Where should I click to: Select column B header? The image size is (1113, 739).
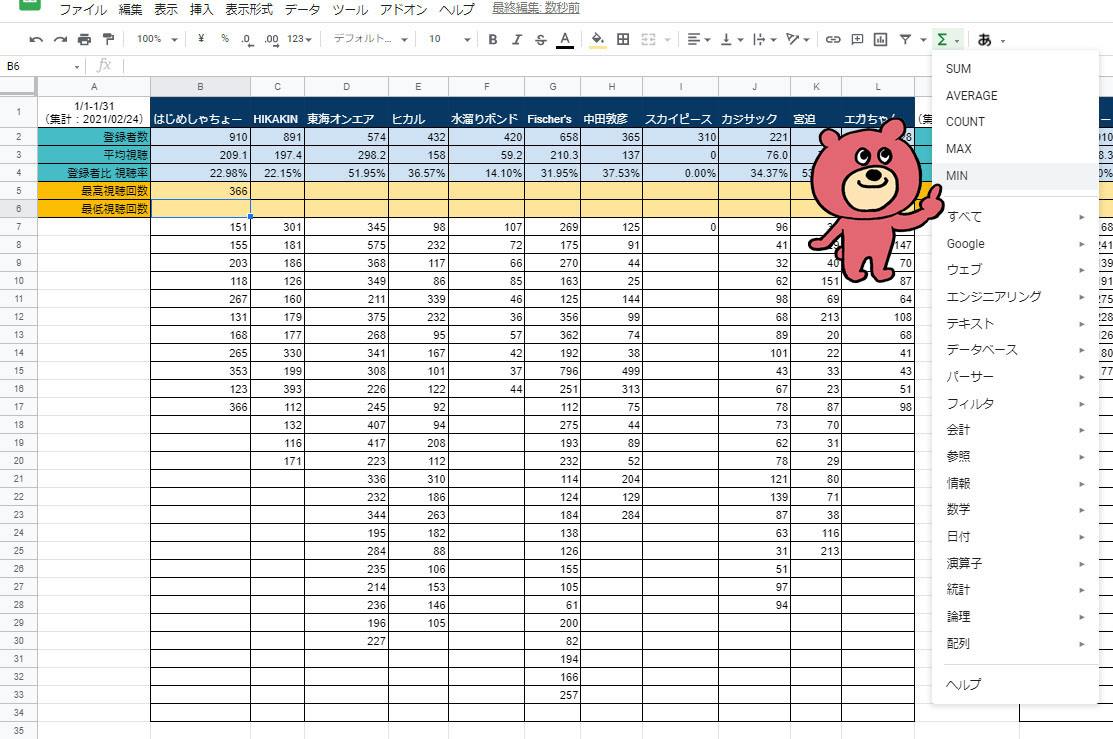coord(200,87)
